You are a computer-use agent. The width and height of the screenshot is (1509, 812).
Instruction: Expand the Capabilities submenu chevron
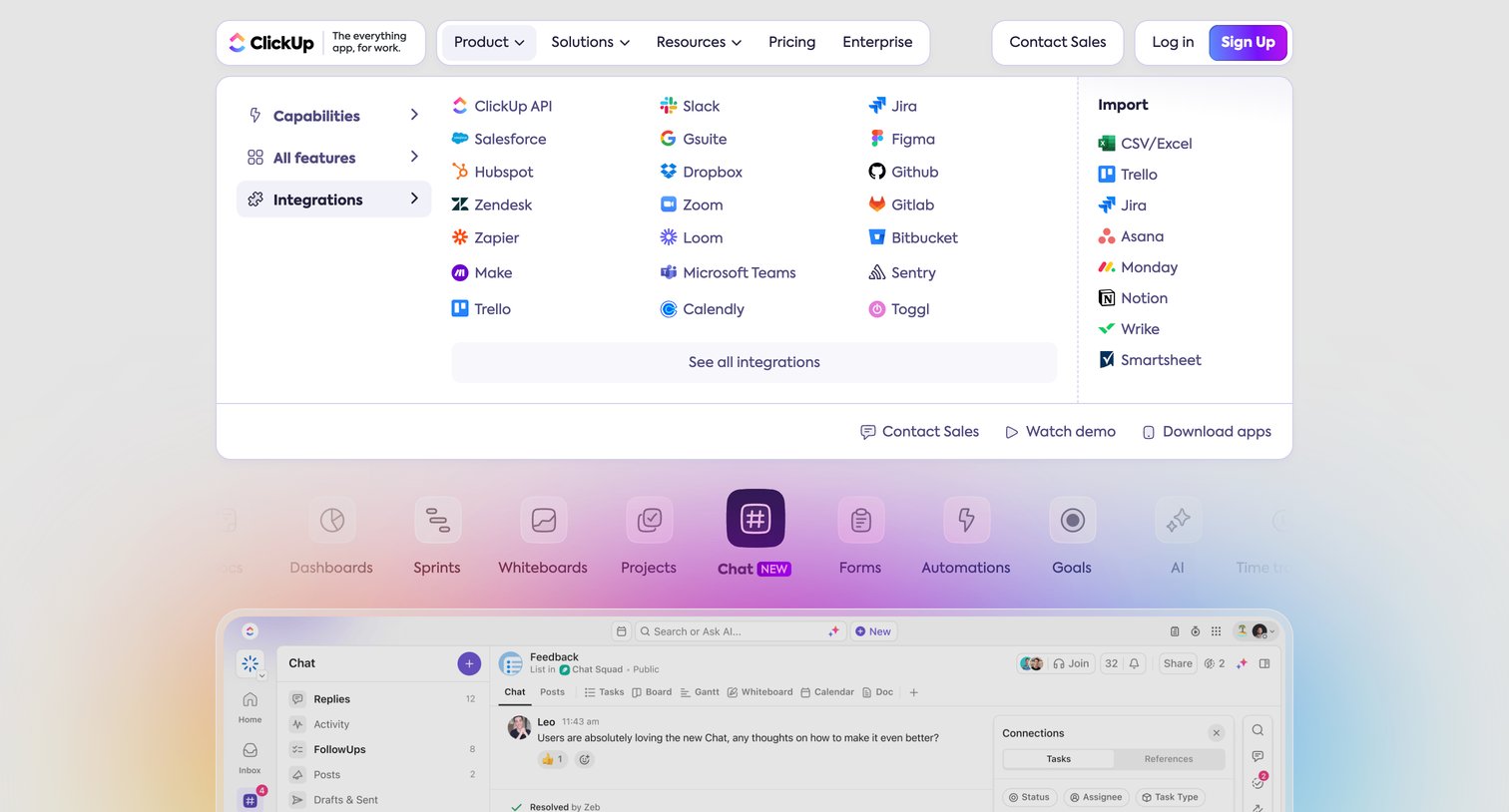pyautogui.click(x=414, y=115)
